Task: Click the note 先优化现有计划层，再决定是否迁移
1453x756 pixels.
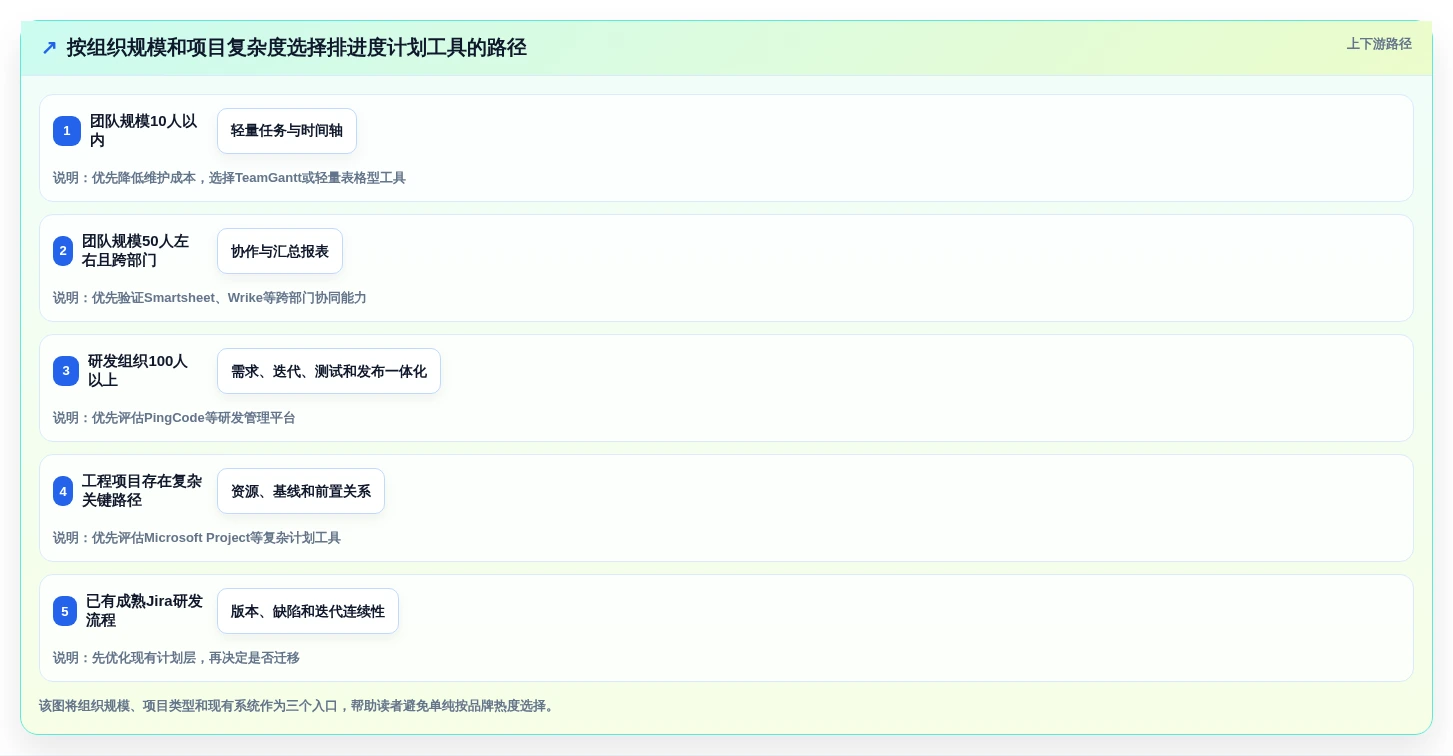Action: tap(176, 658)
